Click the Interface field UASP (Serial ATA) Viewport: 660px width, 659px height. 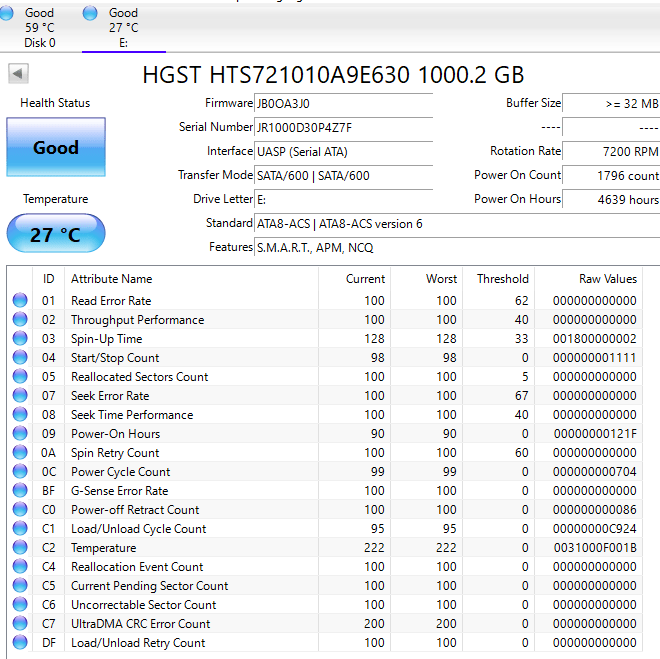343,151
